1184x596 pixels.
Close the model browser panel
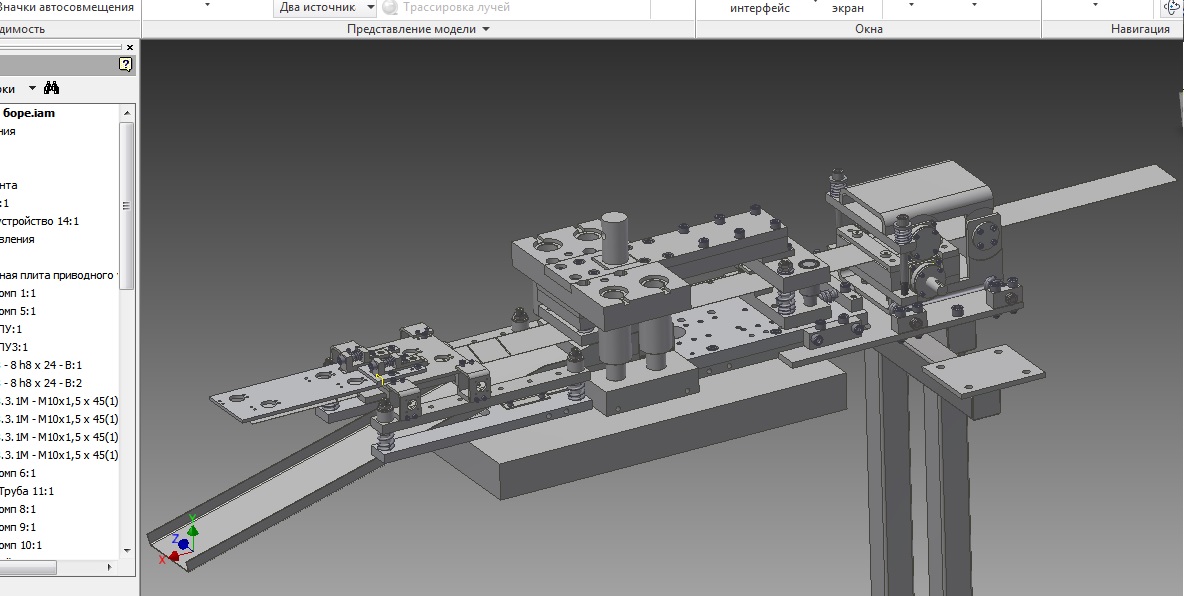pos(130,47)
